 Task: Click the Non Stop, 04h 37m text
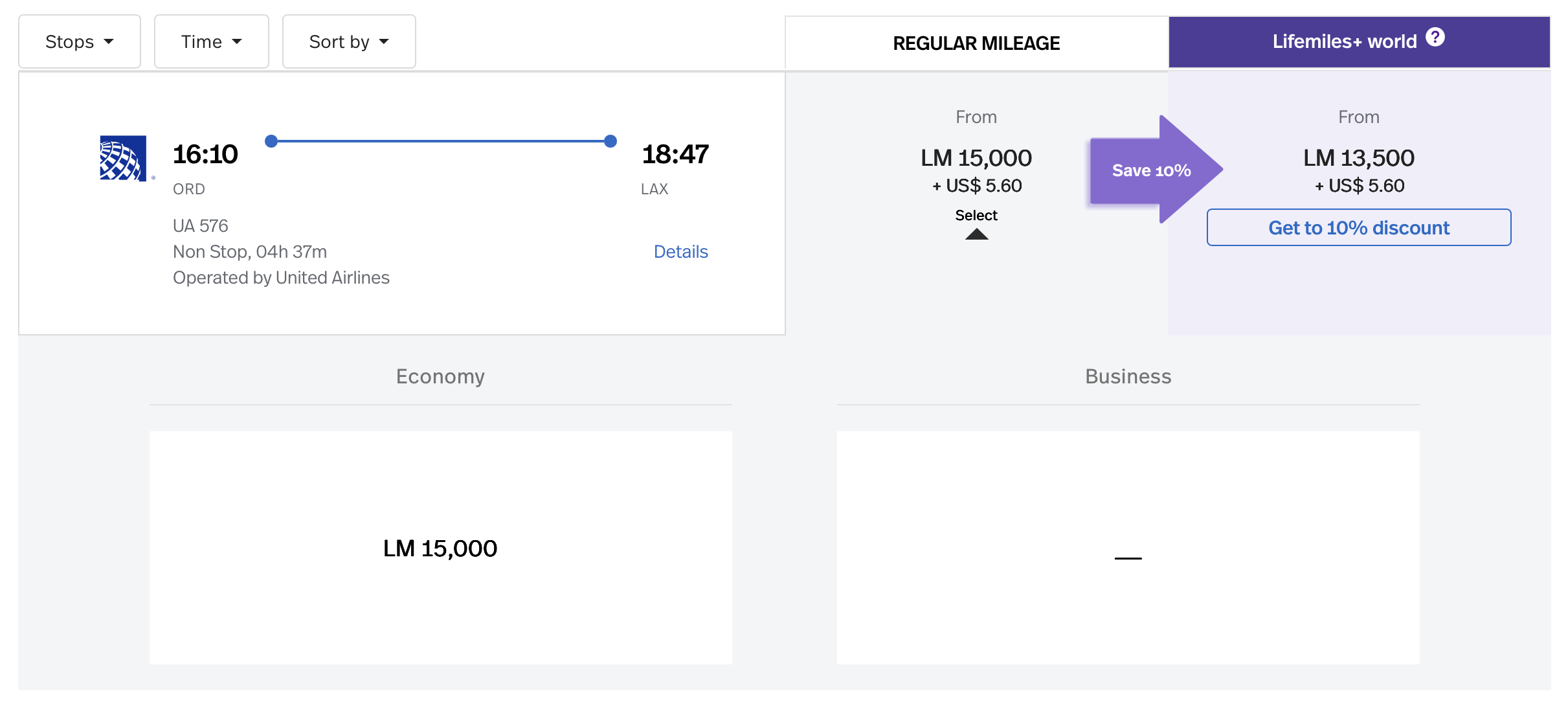pyautogui.click(x=250, y=251)
